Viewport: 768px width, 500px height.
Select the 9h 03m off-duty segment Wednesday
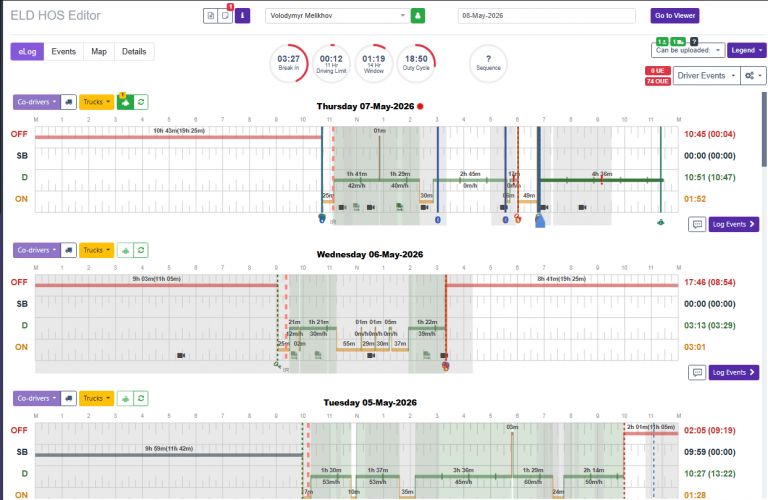point(156,285)
